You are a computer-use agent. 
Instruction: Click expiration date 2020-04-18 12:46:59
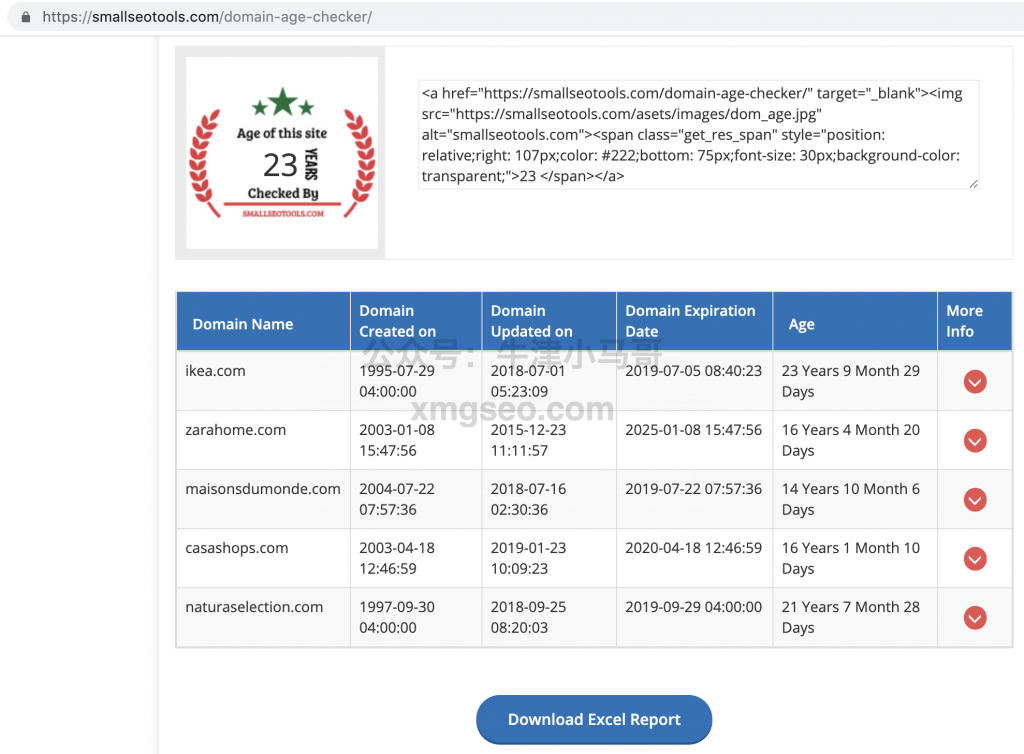(x=694, y=548)
